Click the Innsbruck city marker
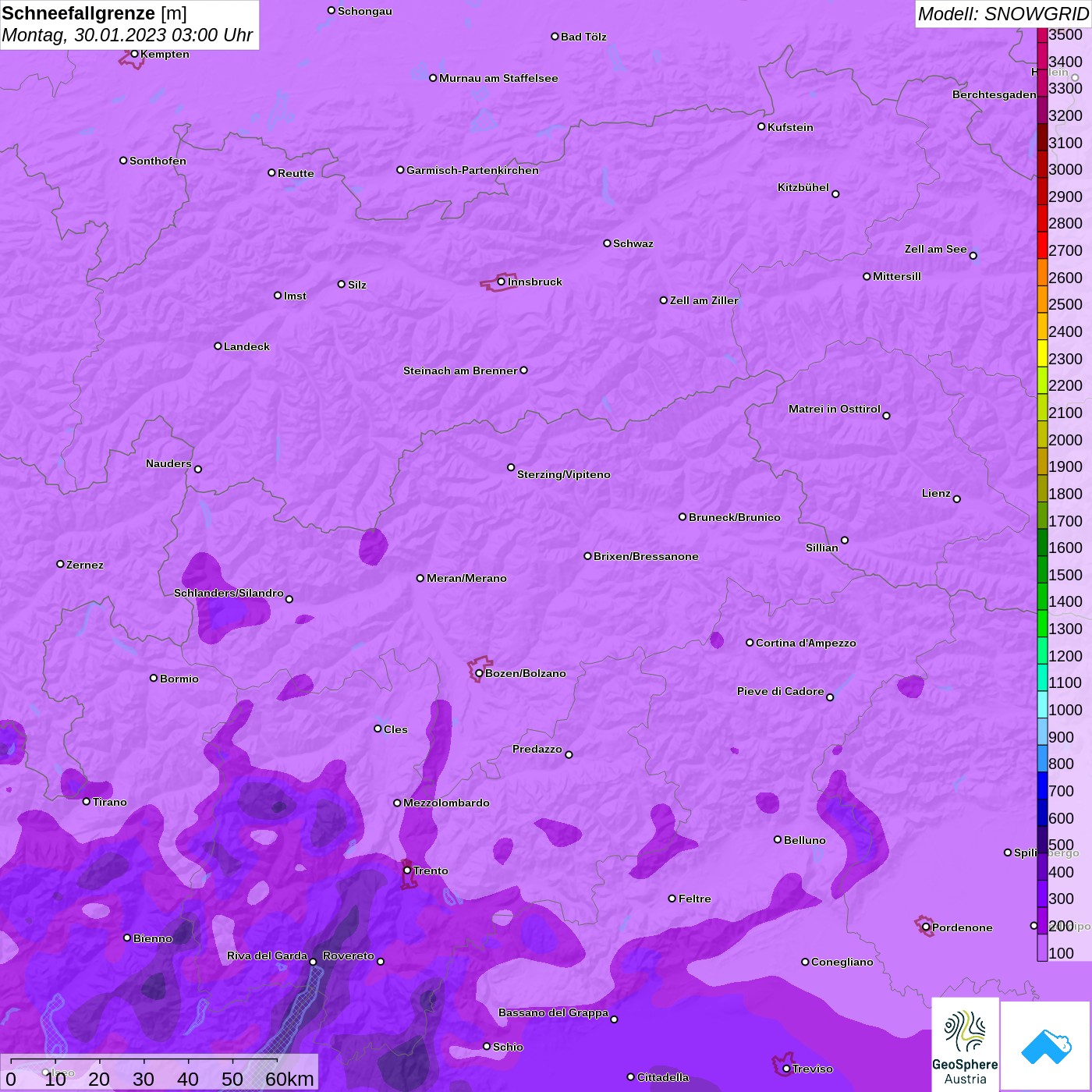The image size is (1092, 1092). click(x=501, y=282)
